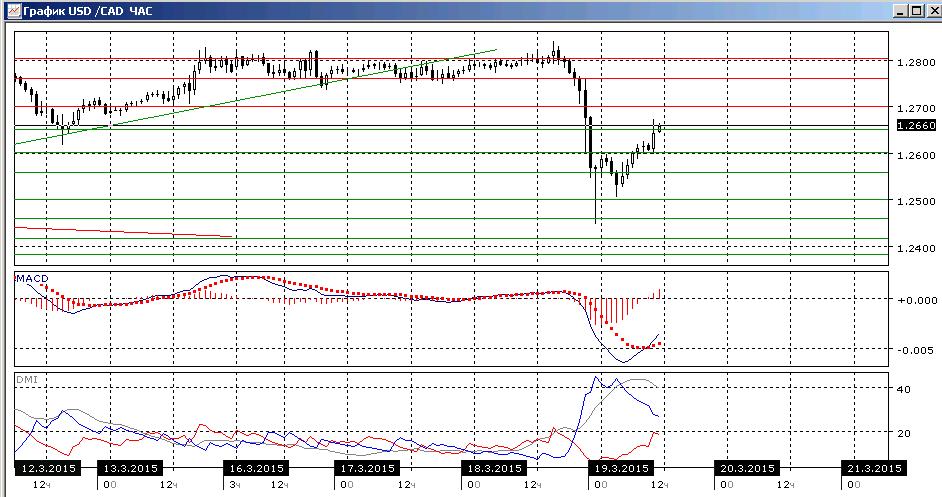Click the 1.2660 current price label
Screen dimensions: 942x497
coord(916,125)
